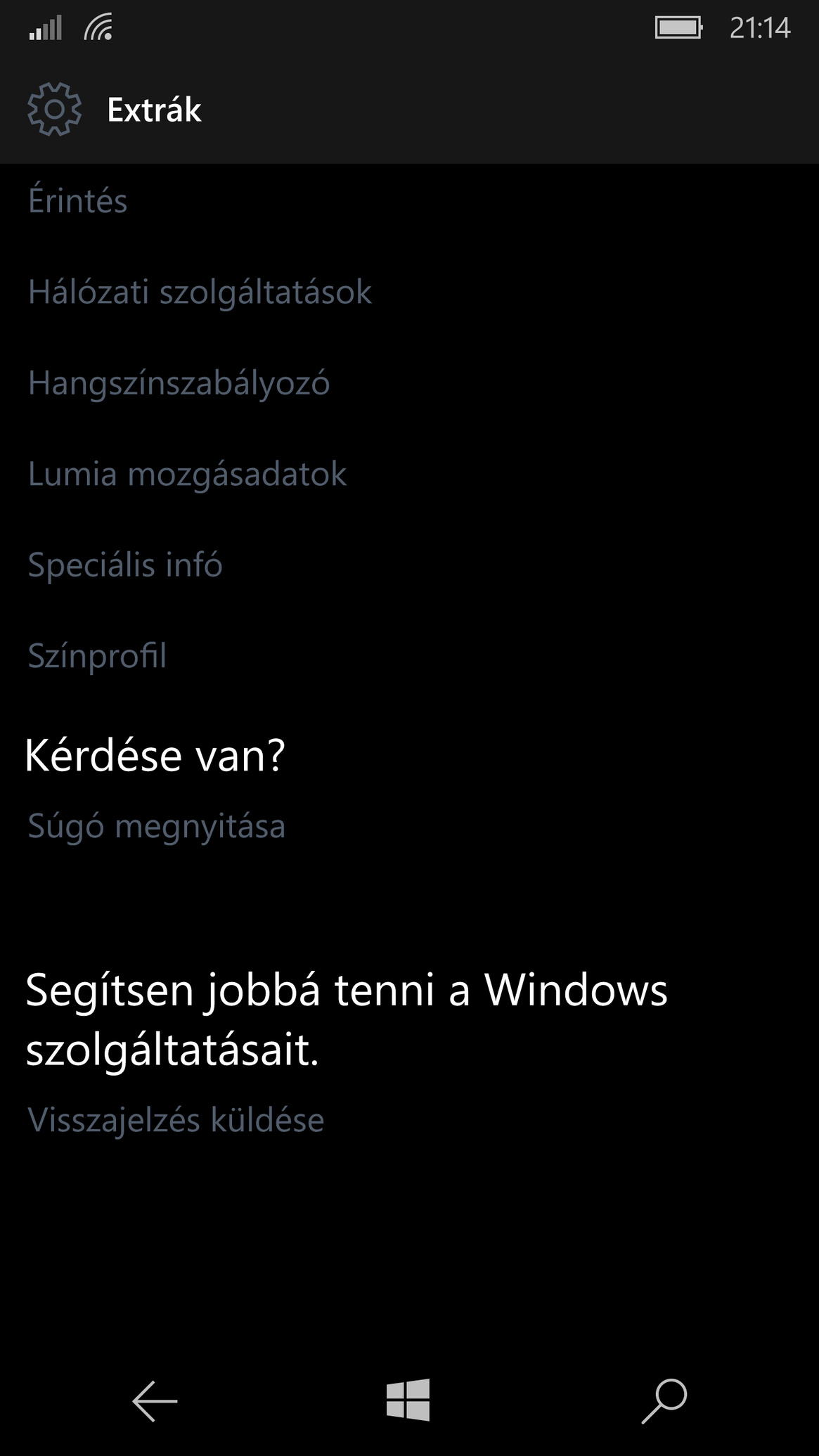Open search with the magnifier icon
This screenshot has height=1456, width=819.
coord(664,1400)
